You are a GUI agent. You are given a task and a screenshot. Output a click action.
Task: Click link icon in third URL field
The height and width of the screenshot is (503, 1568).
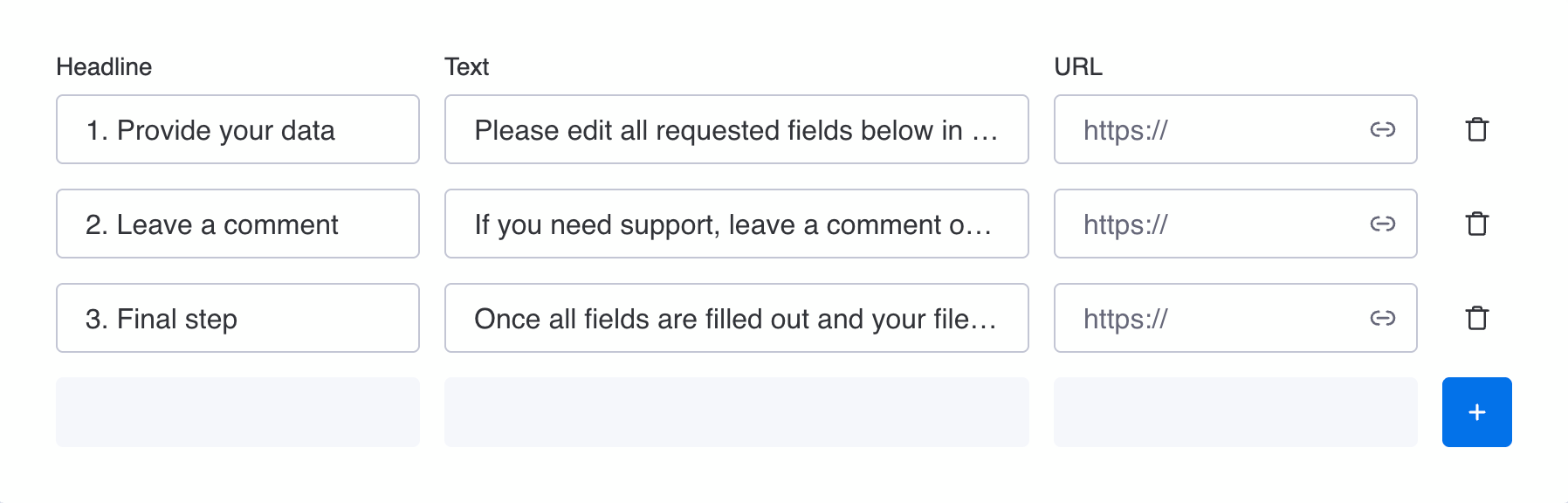(x=1382, y=318)
